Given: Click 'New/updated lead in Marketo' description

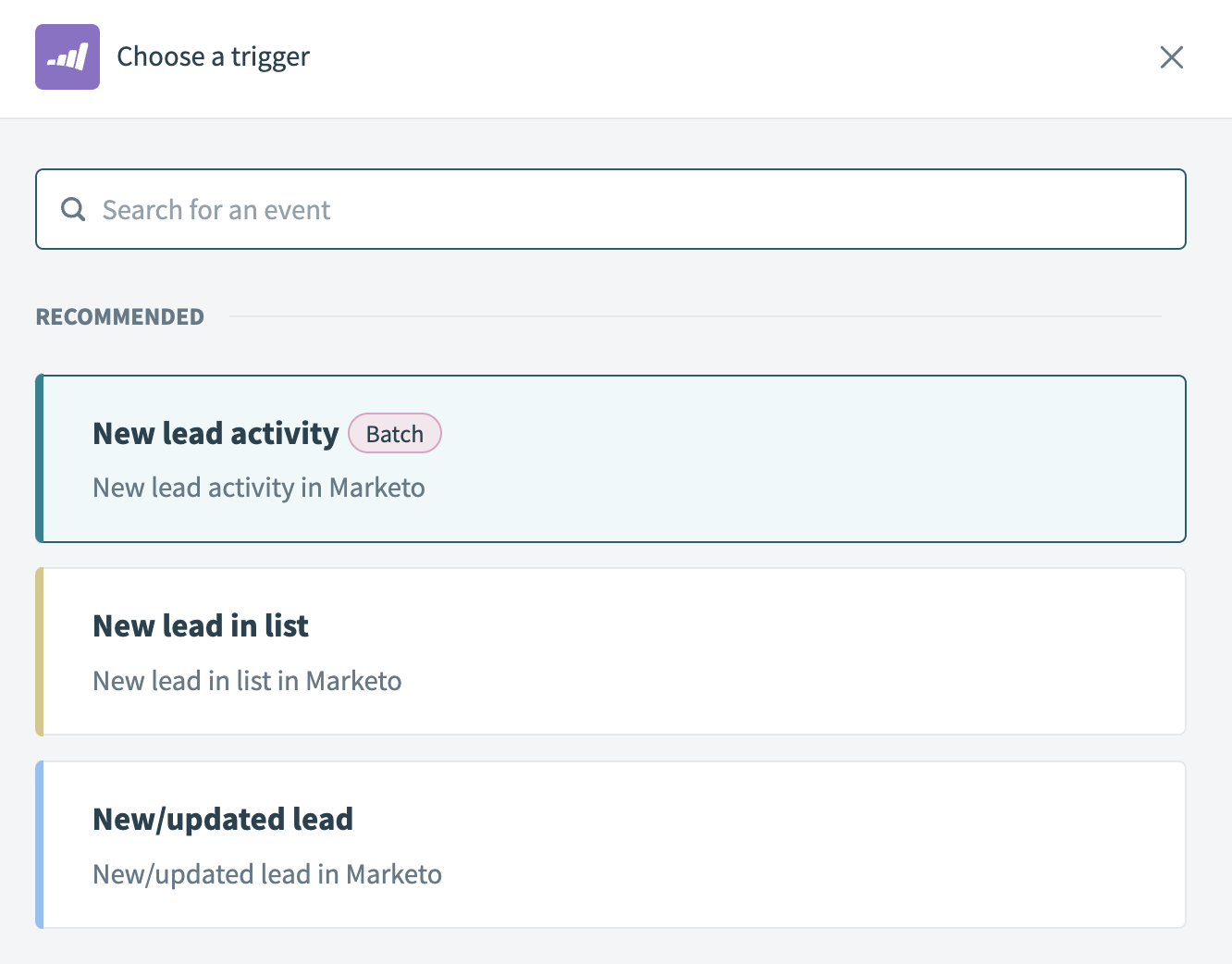Looking at the screenshot, I should (x=267, y=874).
